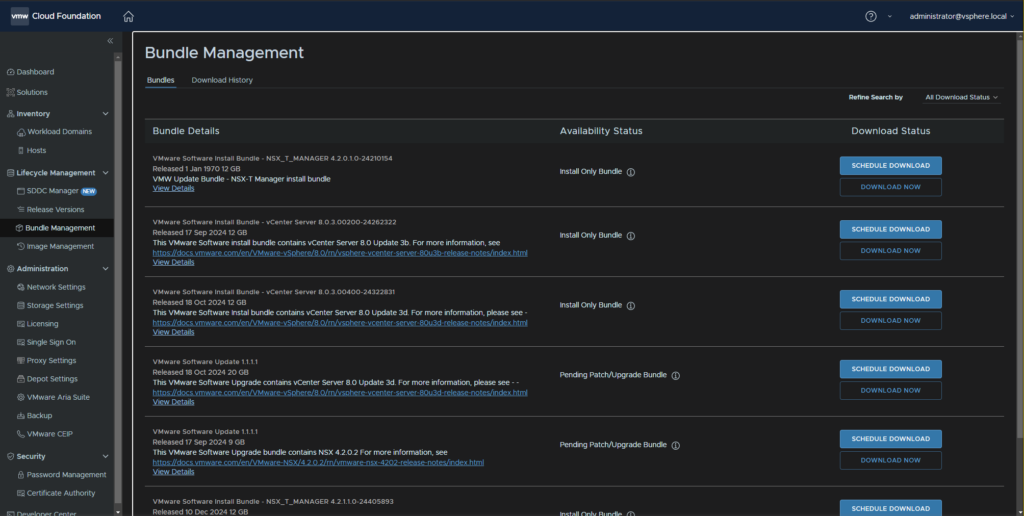This screenshot has width=1024, height=516.
Task: Collapse the Inventory section
Action: 106,114
